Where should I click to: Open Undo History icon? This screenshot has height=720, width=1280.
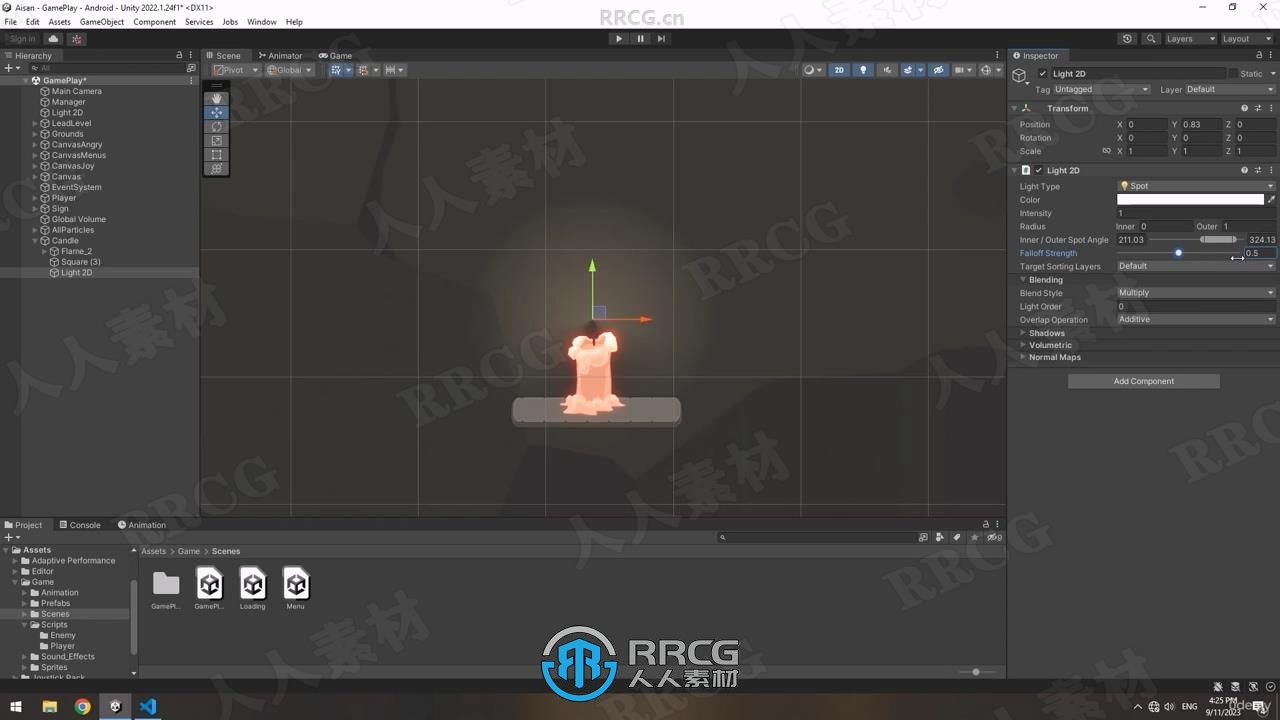pos(1127,39)
